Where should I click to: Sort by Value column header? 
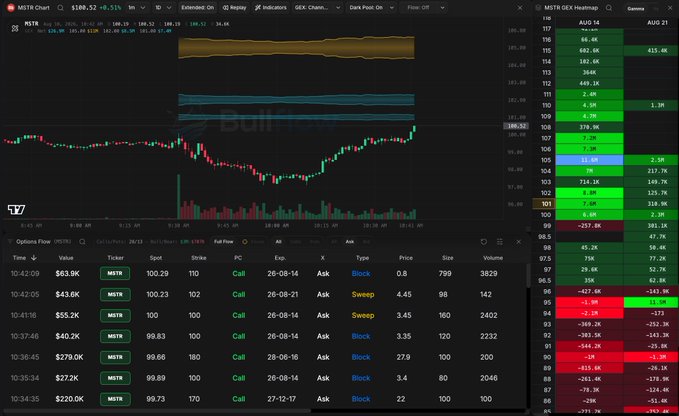pyautogui.click(x=66, y=258)
